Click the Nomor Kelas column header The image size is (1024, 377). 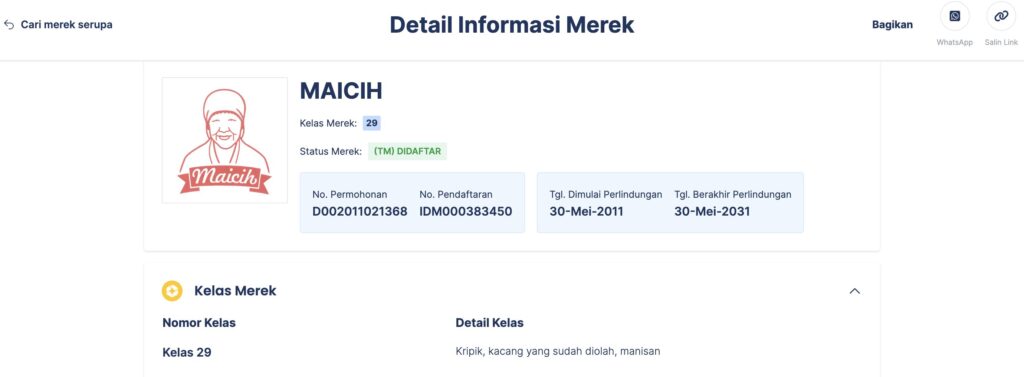[199, 323]
